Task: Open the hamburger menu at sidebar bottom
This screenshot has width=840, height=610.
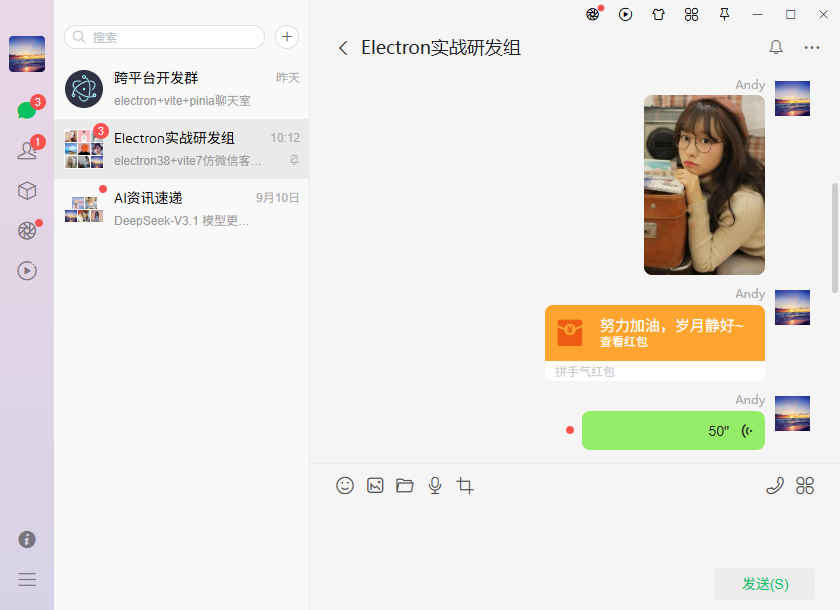Action: (27, 579)
